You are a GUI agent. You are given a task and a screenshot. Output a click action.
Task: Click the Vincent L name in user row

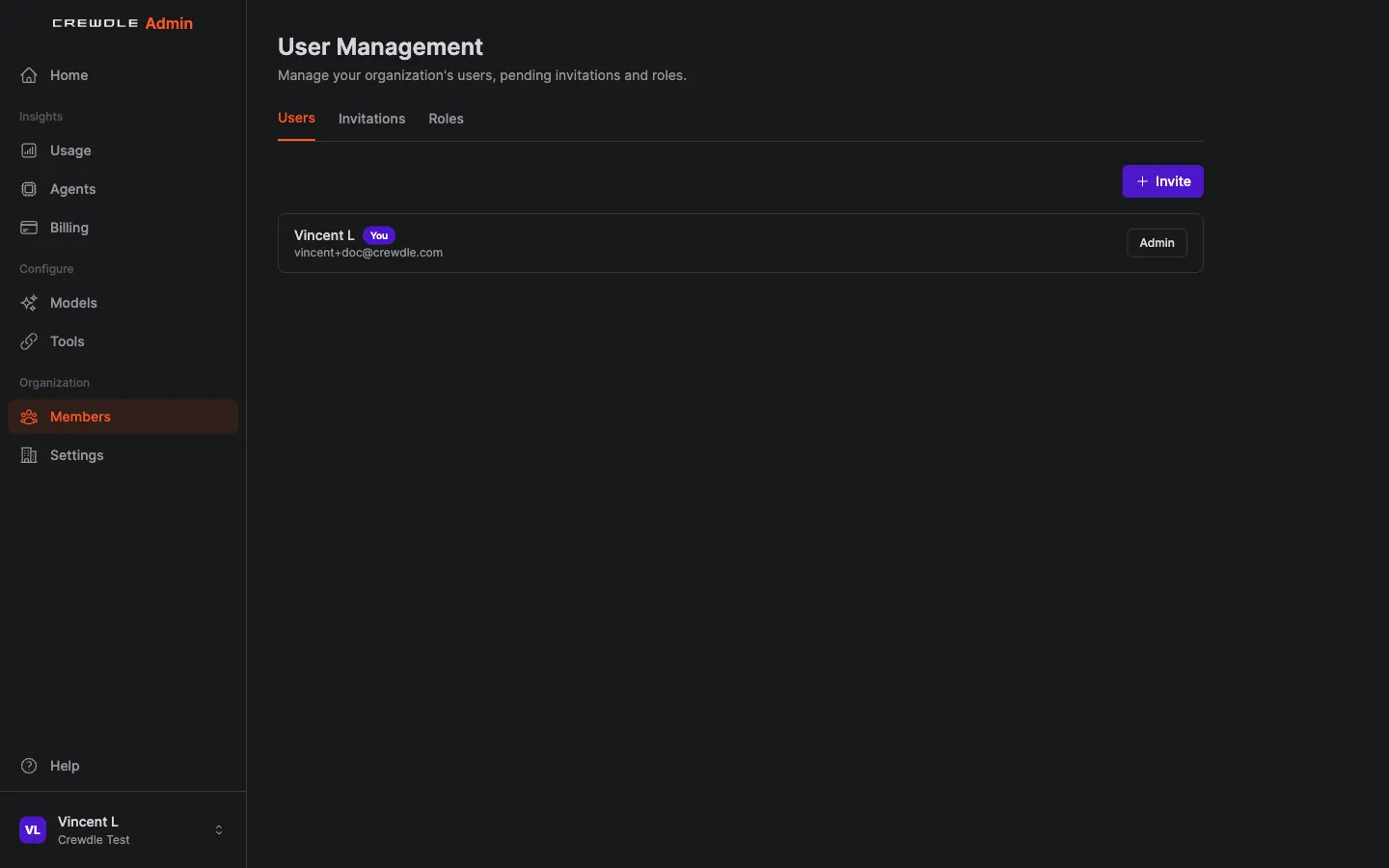tap(324, 235)
